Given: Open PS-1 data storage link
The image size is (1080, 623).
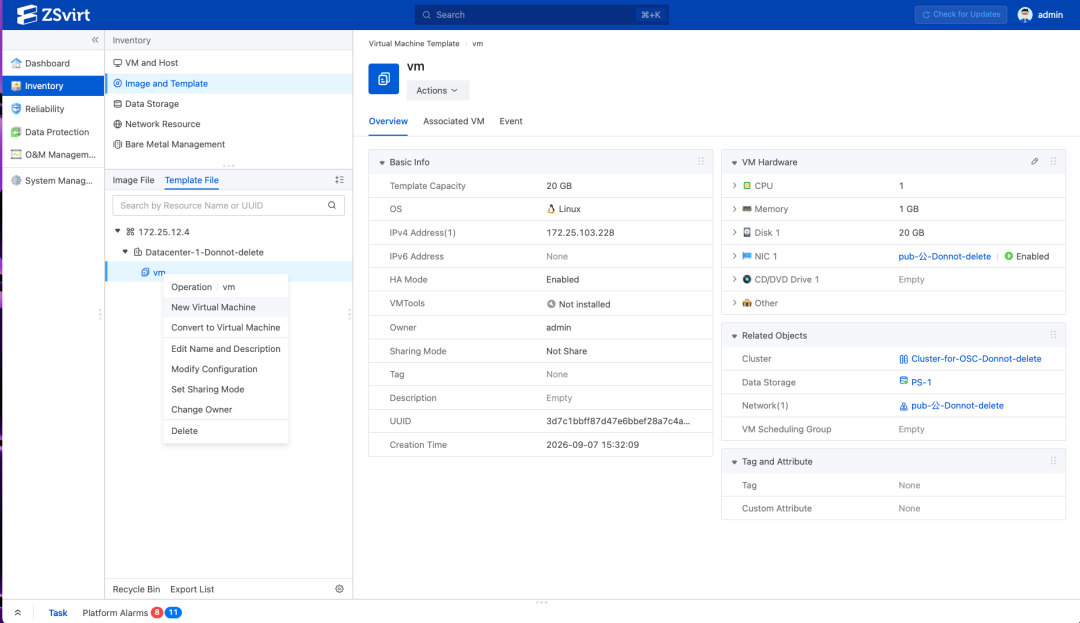Looking at the screenshot, I should point(921,382).
